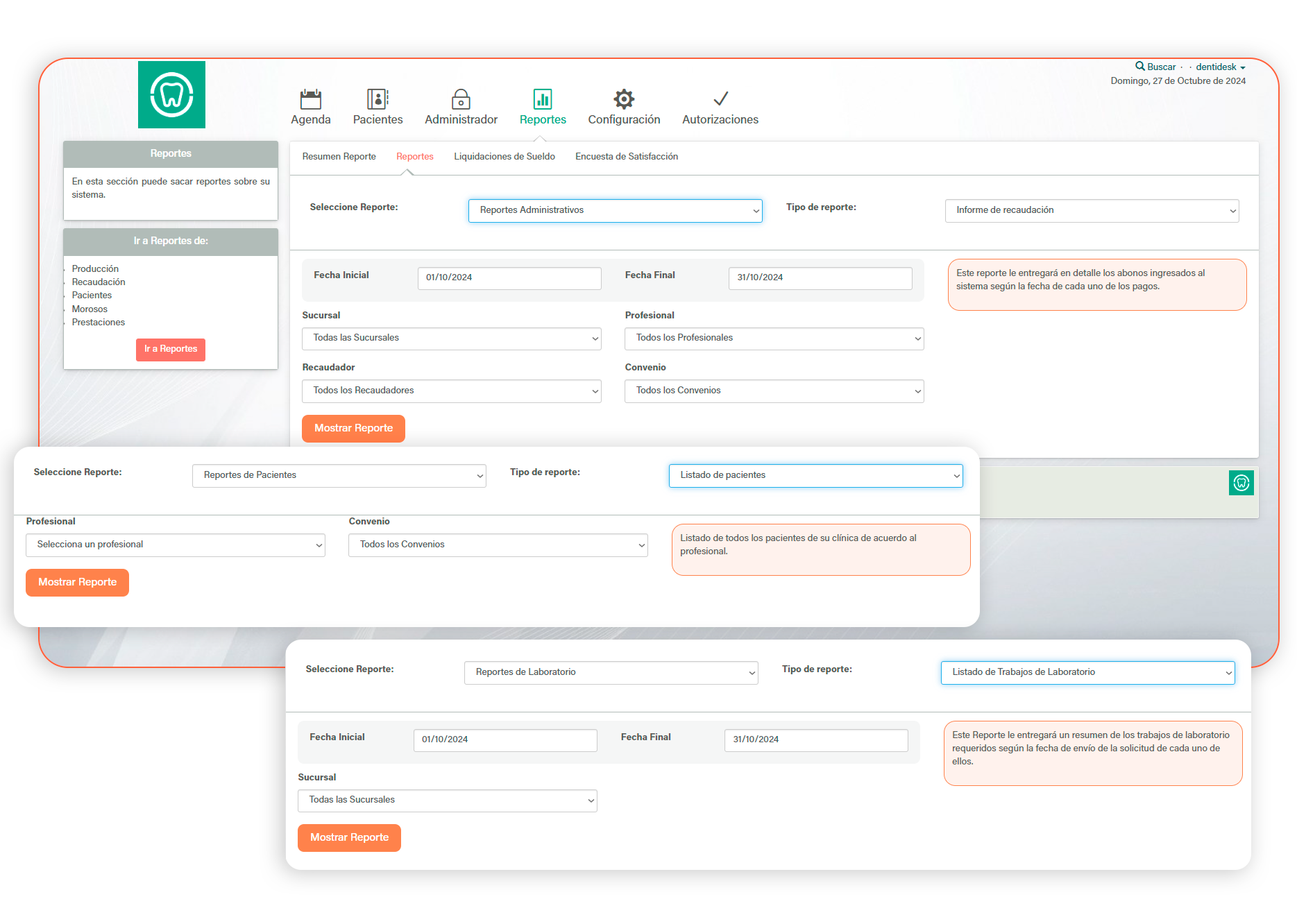Open the Pacientes contacts icon
Viewport: 1297px width, 924px height.
pyautogui.click(x=378, y=99)
